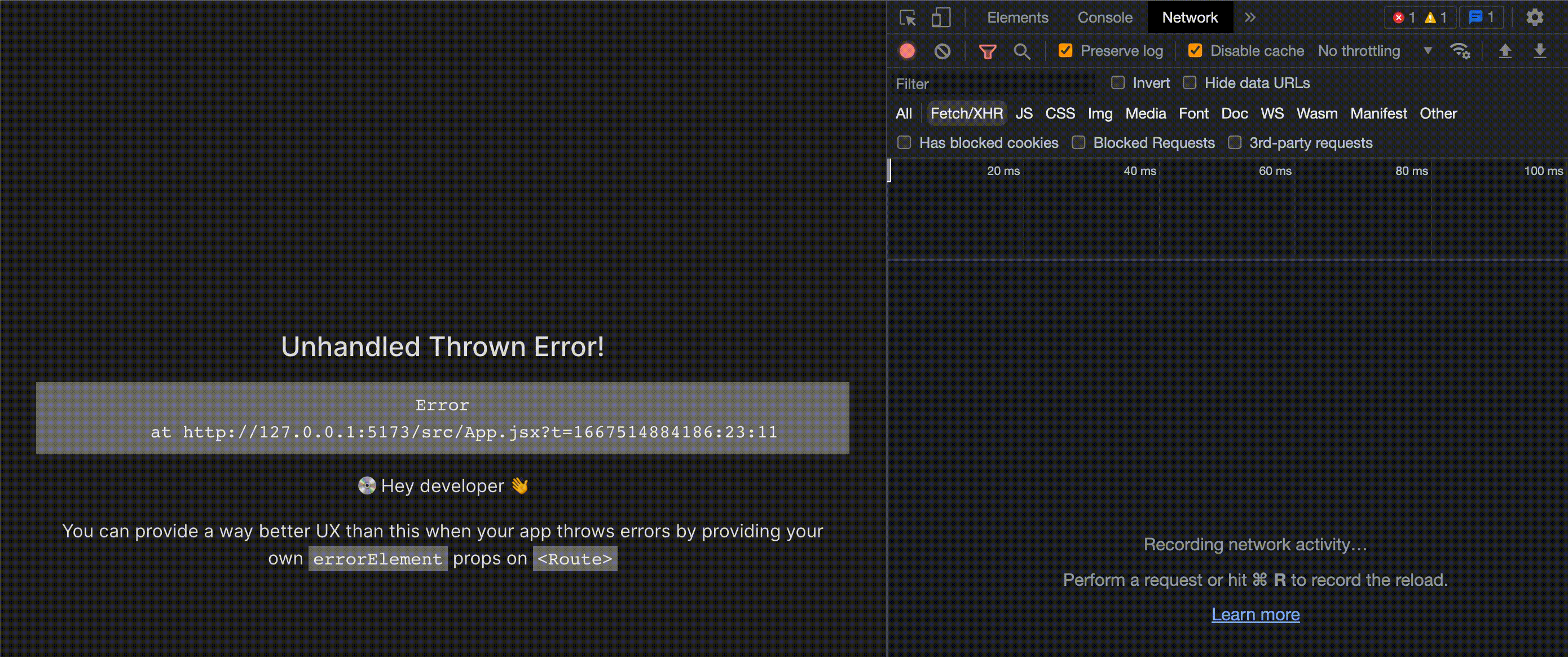Uncheck the Preserve log checkbox

click(1065, 51)
